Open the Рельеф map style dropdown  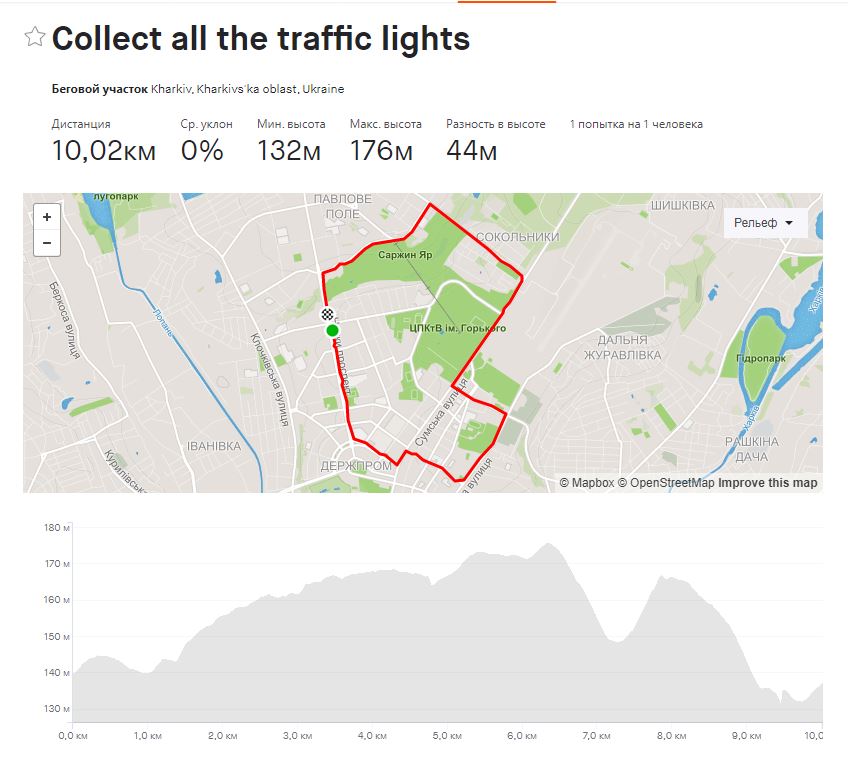click(765, 223)
